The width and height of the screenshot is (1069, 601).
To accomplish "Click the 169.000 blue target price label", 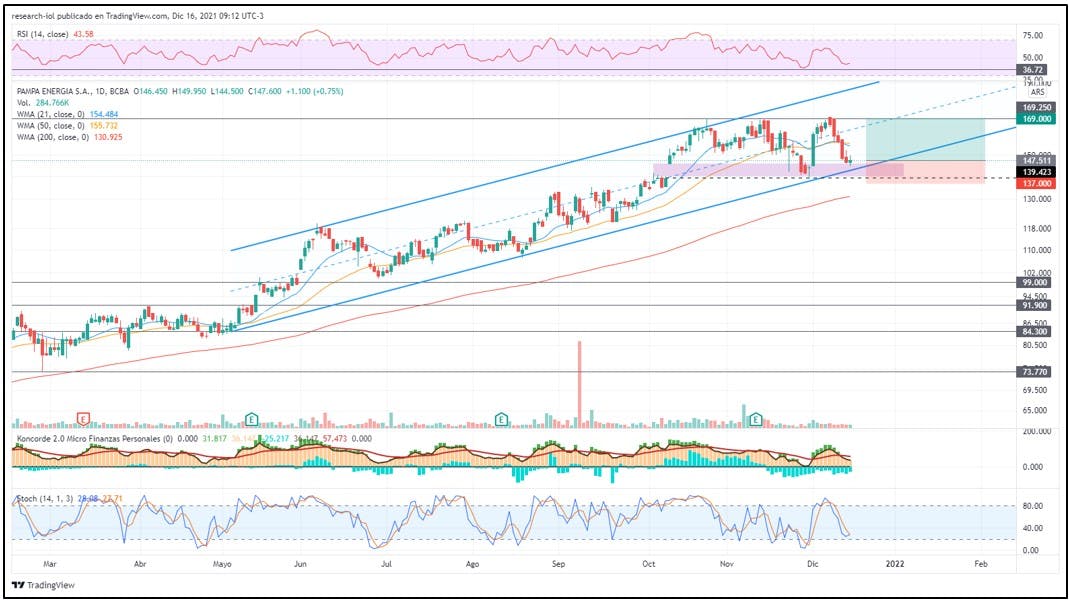I will [x=1036, y=119].
